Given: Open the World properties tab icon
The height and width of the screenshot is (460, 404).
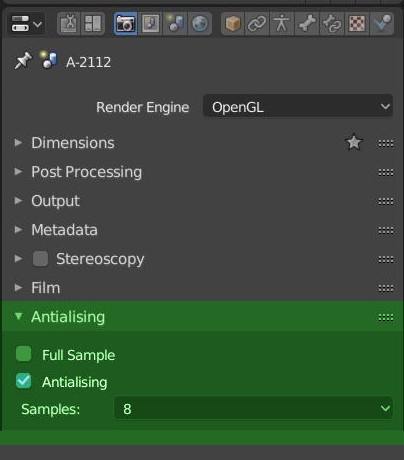Looking at the screenshot, I should 200,23.
